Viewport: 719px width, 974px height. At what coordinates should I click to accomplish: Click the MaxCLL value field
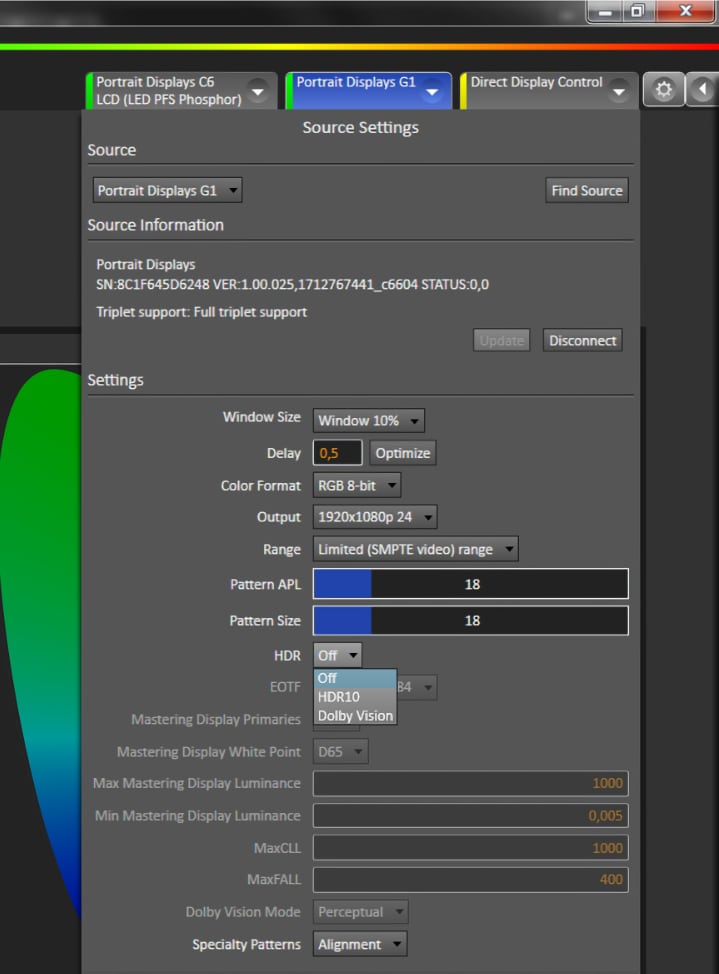(x=470, y=848)
